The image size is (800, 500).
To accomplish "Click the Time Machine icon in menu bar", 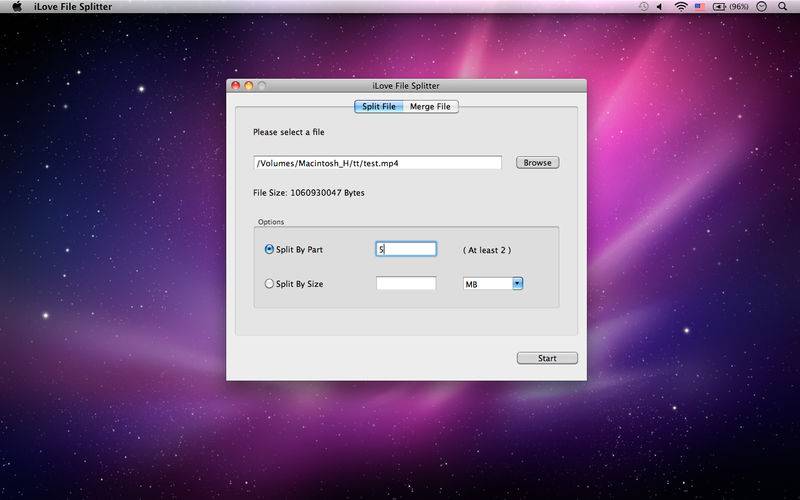I will click(643, 7).
